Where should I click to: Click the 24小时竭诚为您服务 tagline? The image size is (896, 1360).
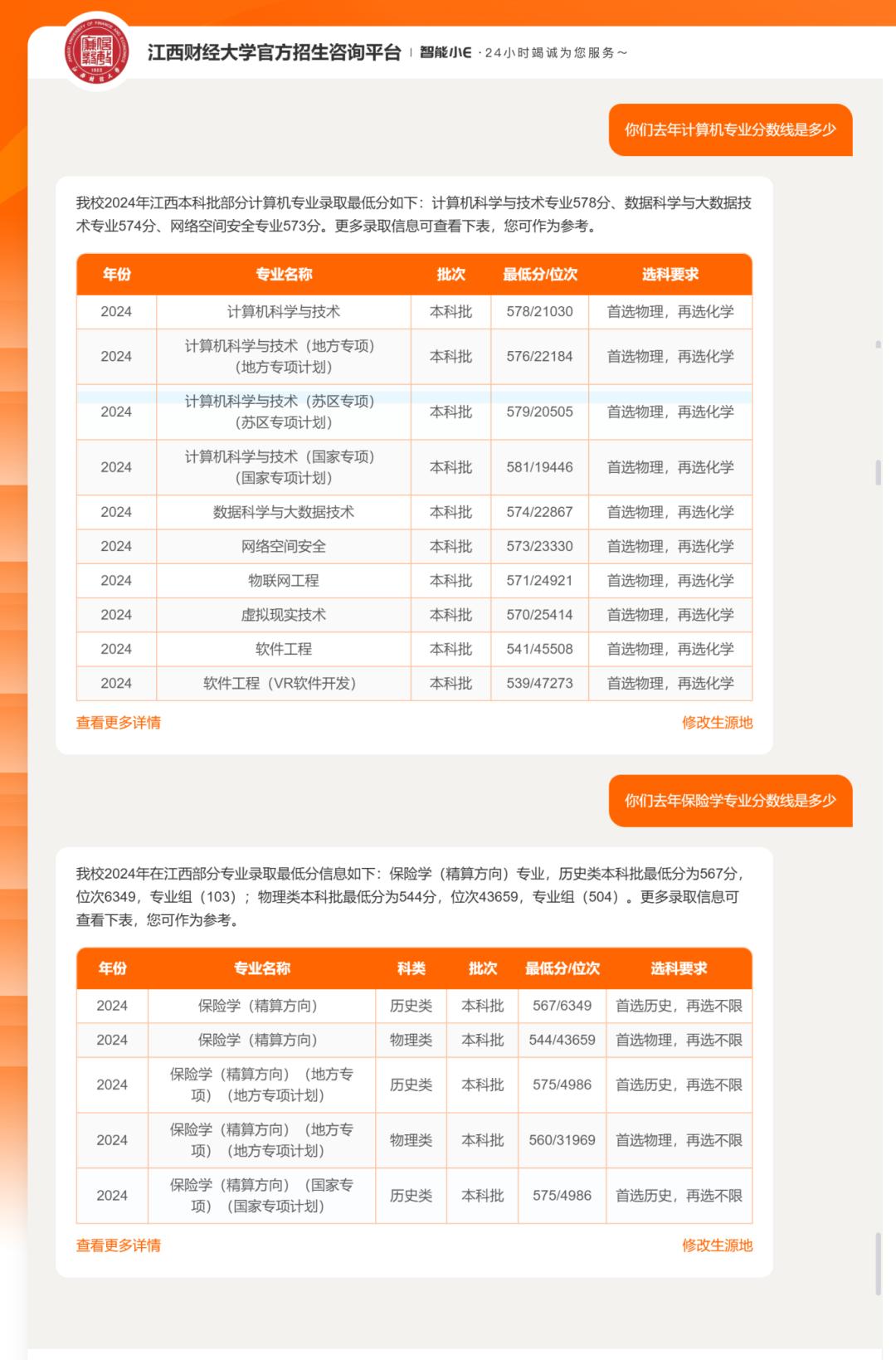[x=556, y=52]
